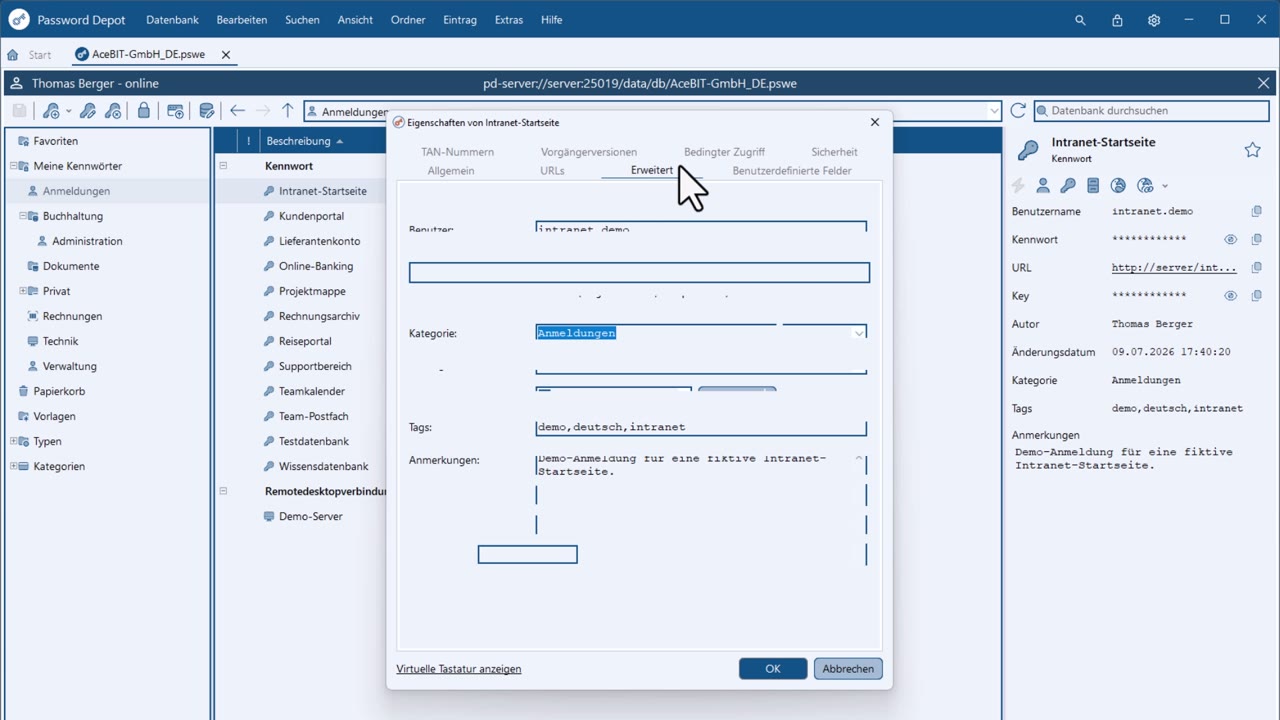Collapse the Meine Kennwörter tree node

pos(14,166)
